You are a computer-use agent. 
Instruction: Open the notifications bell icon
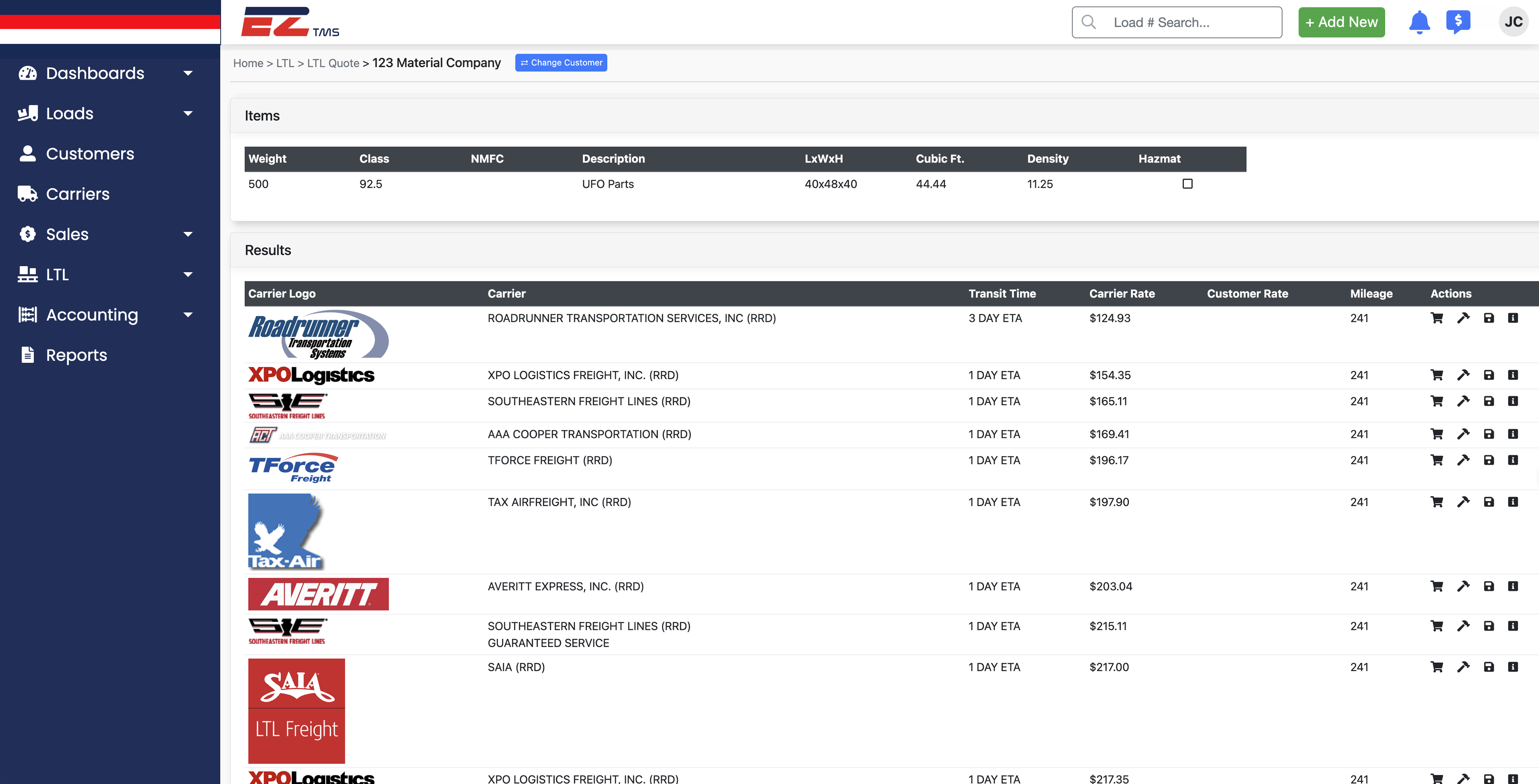coord(1419,22)
